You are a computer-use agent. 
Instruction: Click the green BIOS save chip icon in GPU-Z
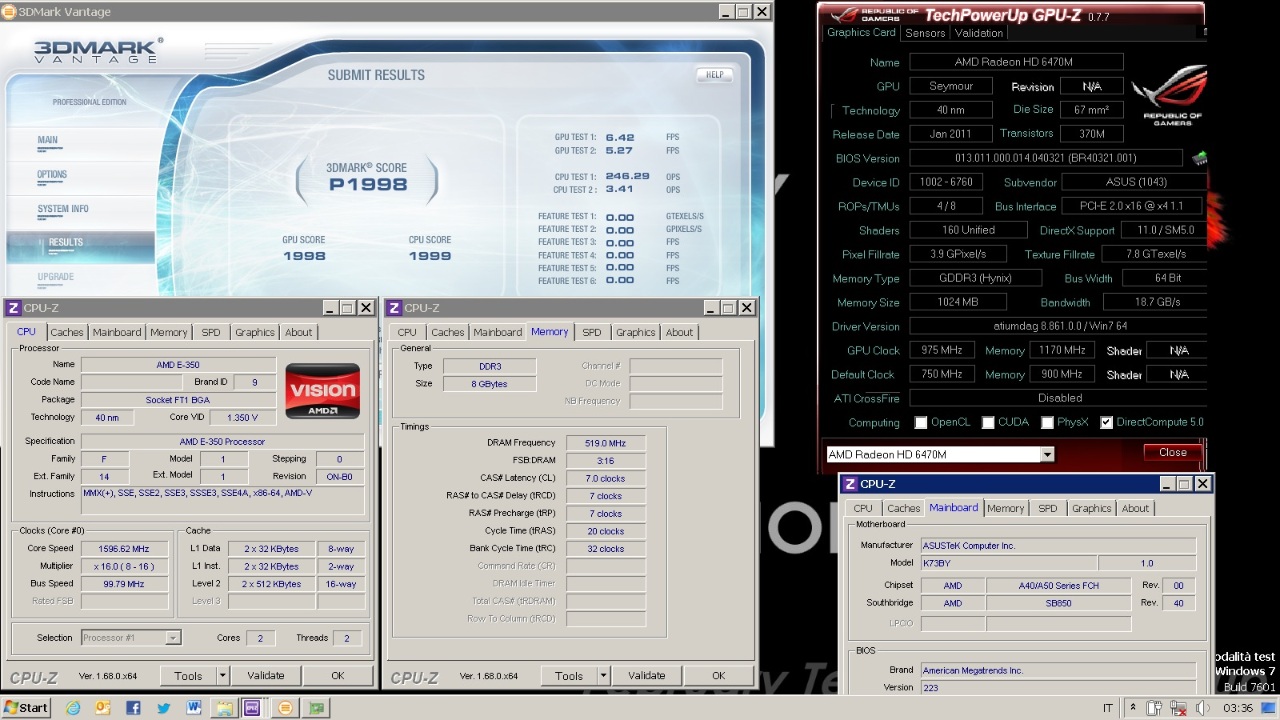click(1199, 158)
